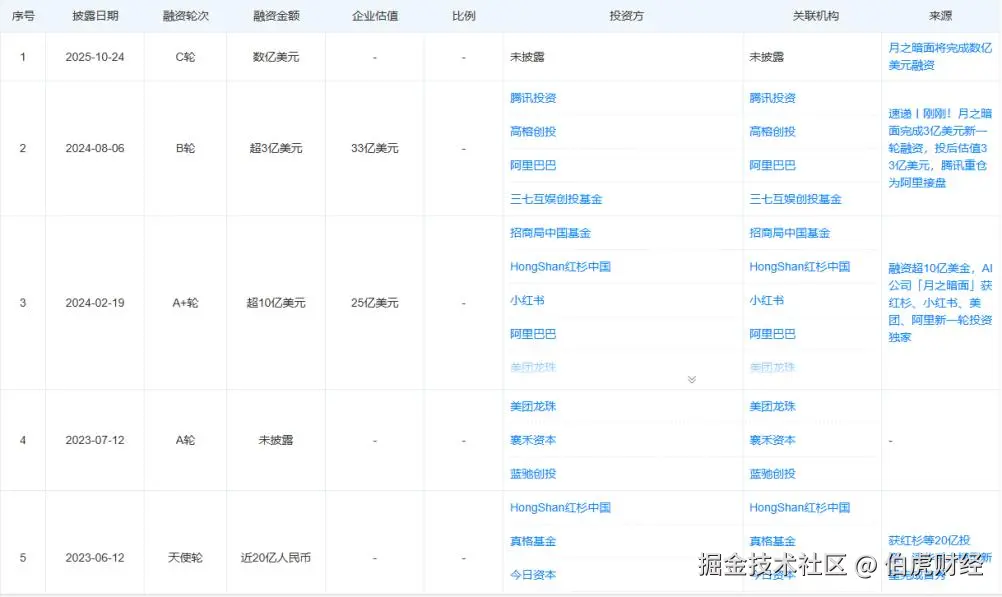Open HongShan红杉中国 investor link in 天使轮 row

click(560, 508)
